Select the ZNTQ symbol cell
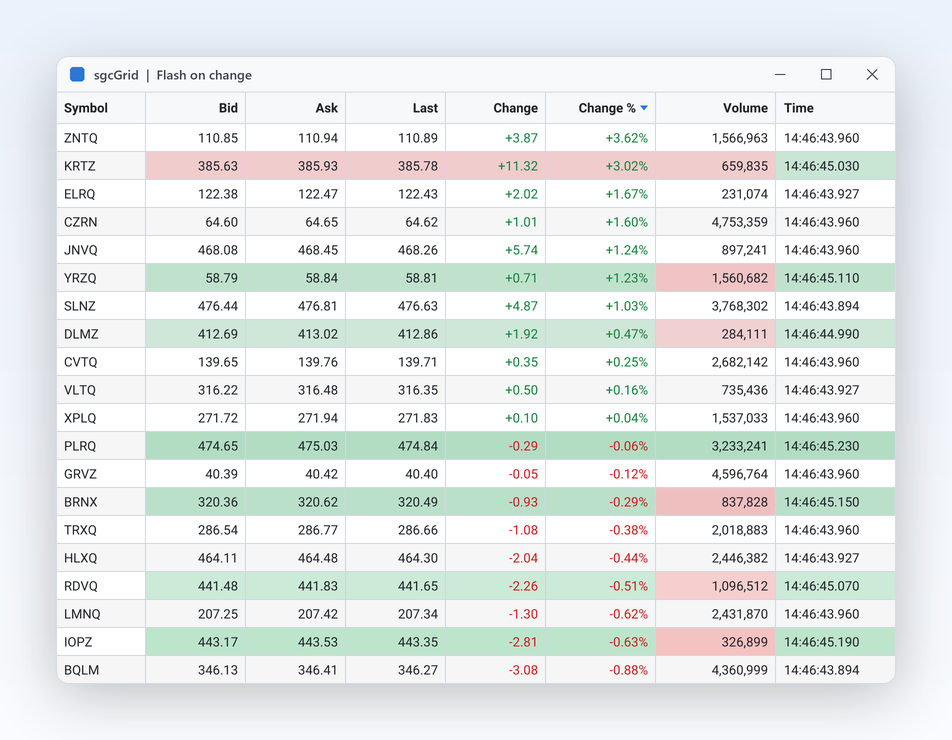Screen dimensions: 952x740 (x=101, y=138)
